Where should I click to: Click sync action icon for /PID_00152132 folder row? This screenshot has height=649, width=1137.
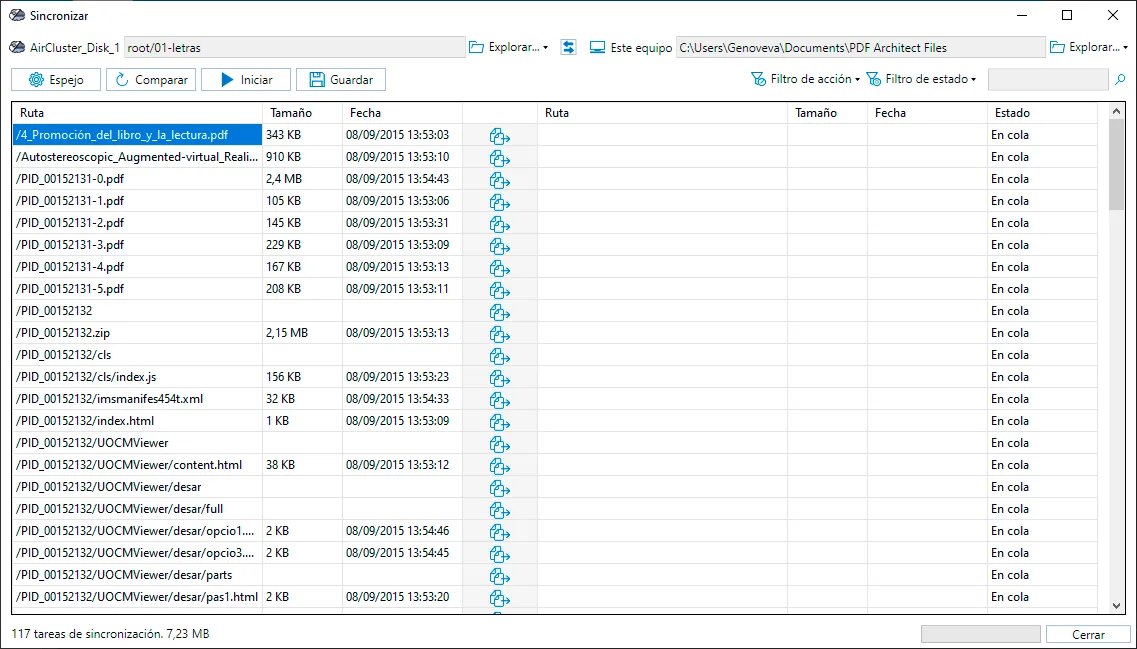(500, 312)
